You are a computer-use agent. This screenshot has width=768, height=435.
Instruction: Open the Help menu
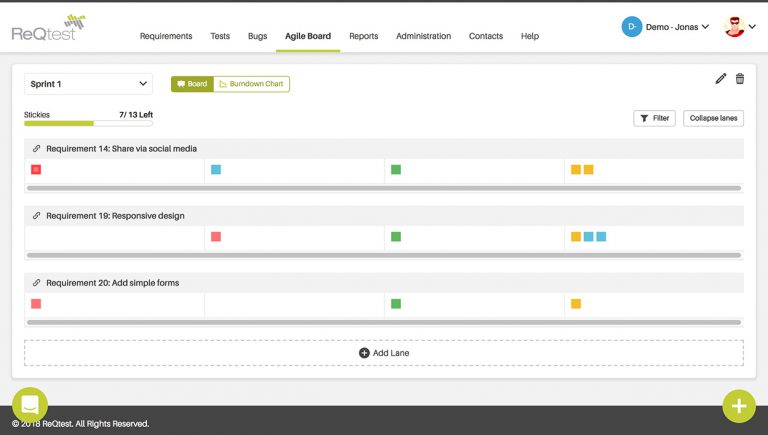pos(530,36)
